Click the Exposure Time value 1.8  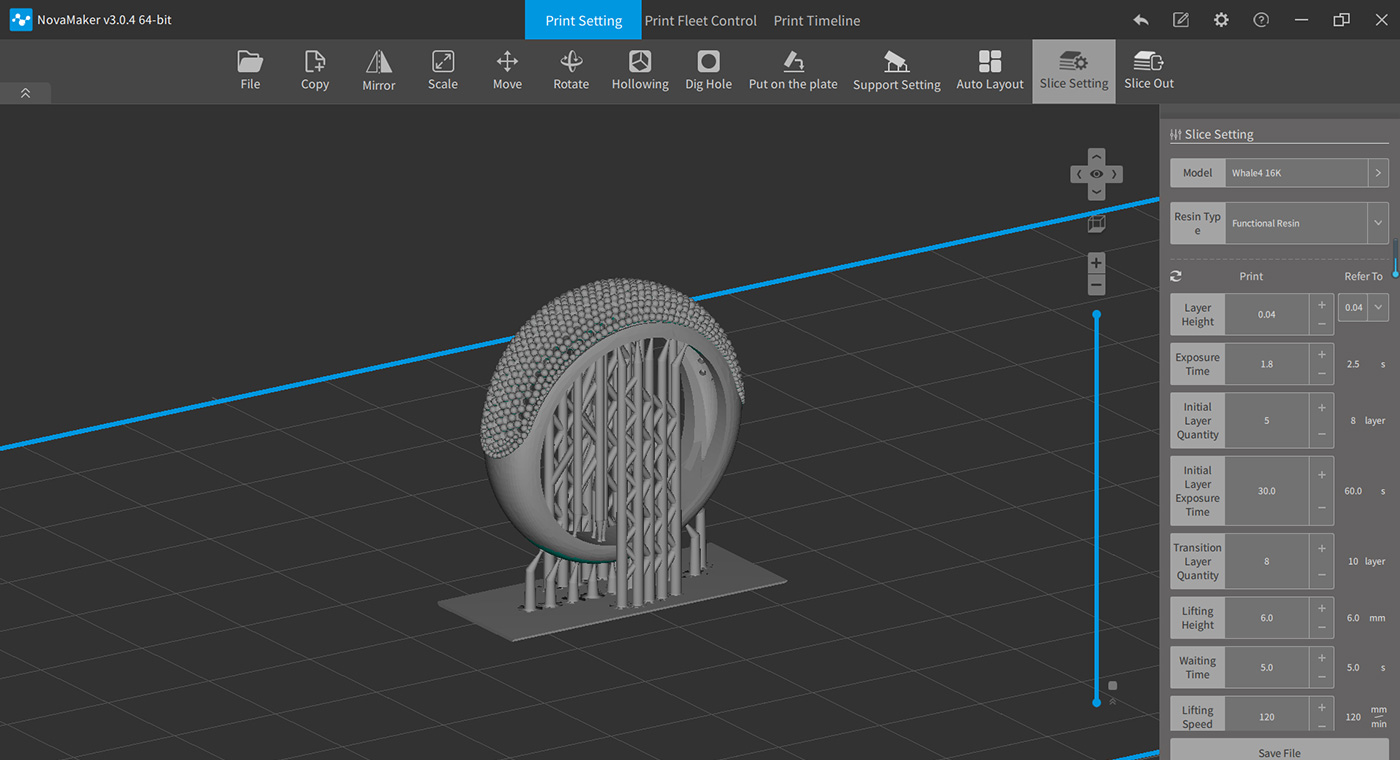[x=1267, y=364]
